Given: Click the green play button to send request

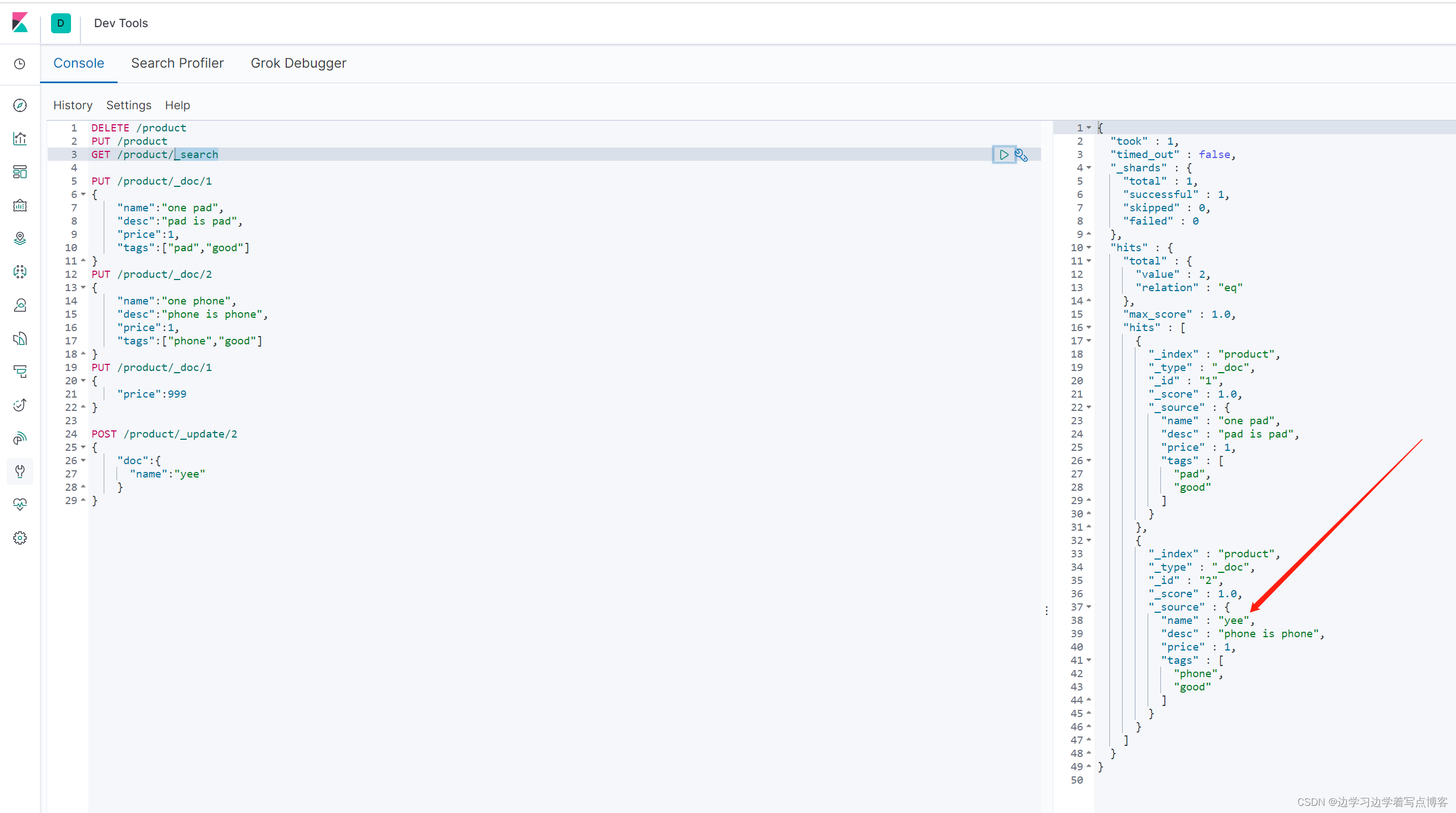Looking at the screenshot, I should (1004, 154).
